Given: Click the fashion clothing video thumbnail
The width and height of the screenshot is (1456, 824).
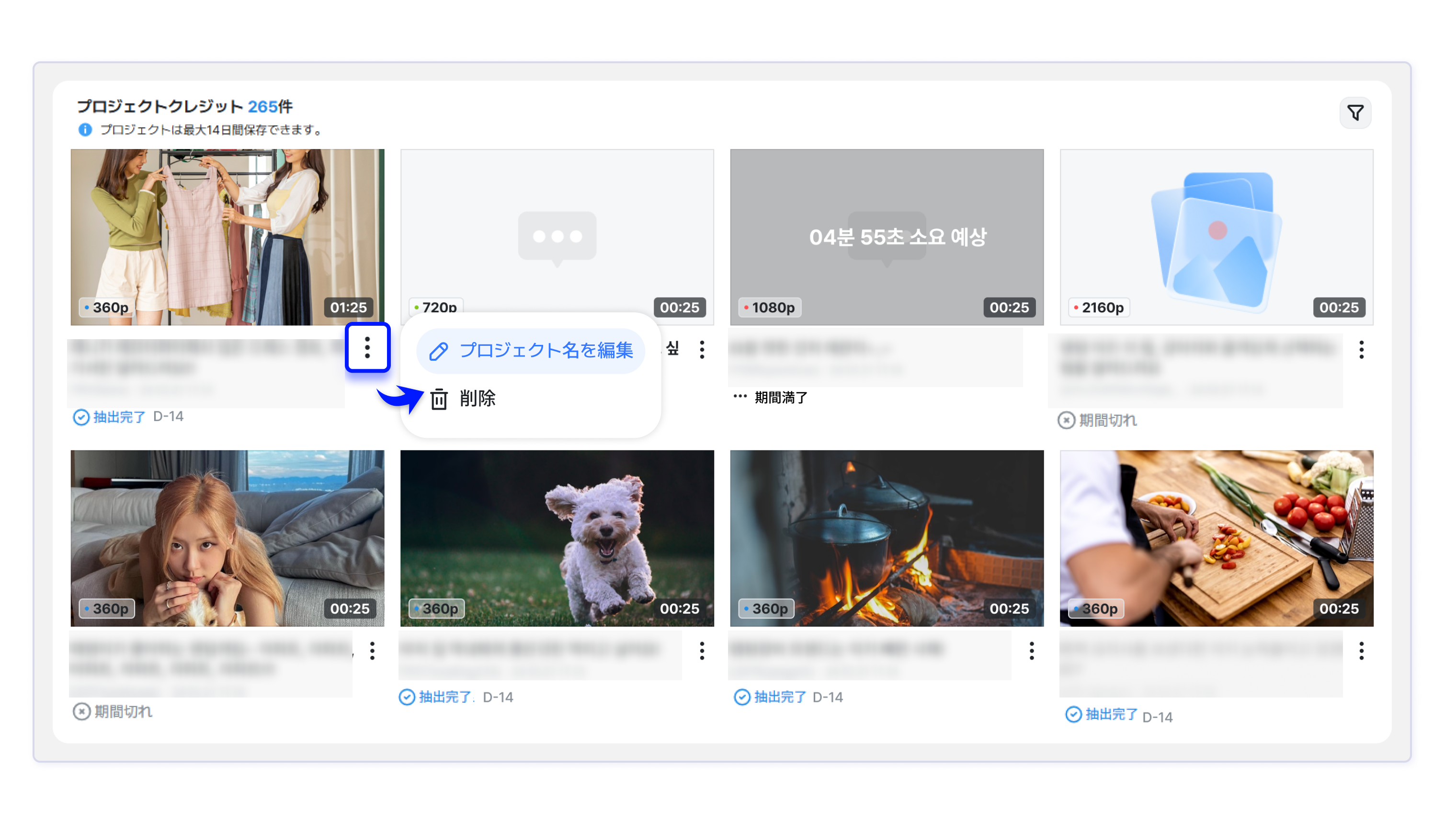Looking at the screenshot, I should [x=227, y=237].
